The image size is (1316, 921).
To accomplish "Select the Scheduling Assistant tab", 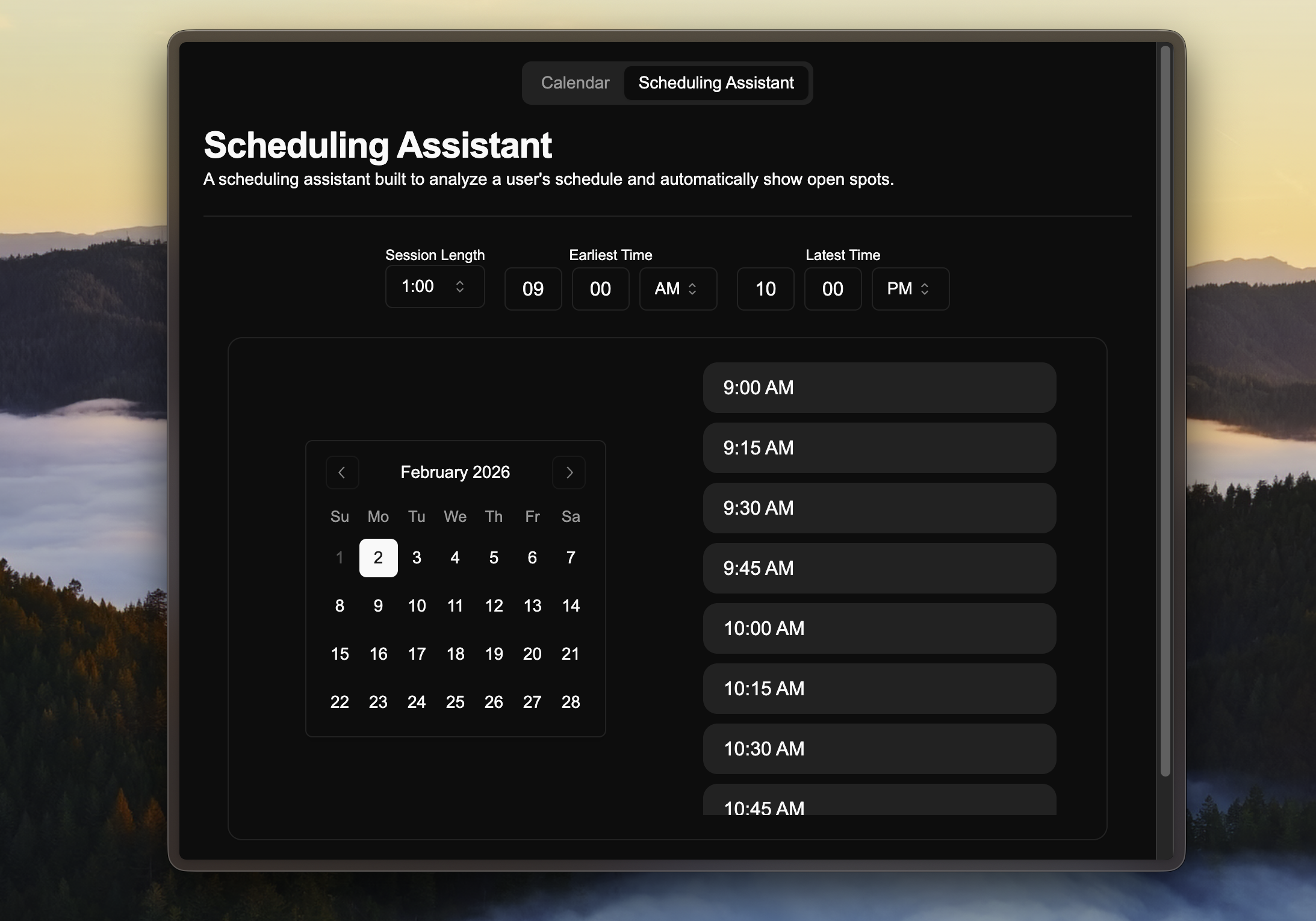I will point(716,83).
